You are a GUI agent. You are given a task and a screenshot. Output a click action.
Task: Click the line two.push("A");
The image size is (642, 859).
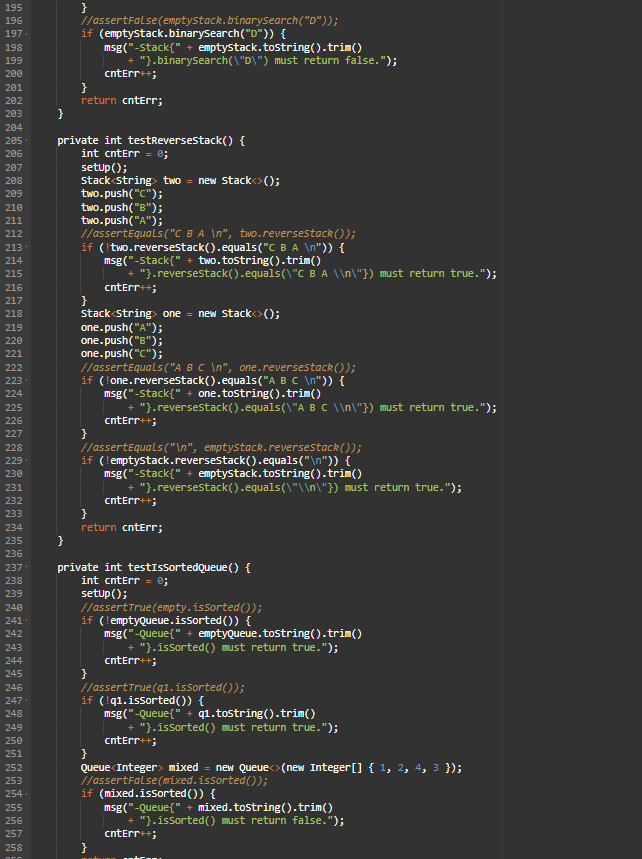122,221
